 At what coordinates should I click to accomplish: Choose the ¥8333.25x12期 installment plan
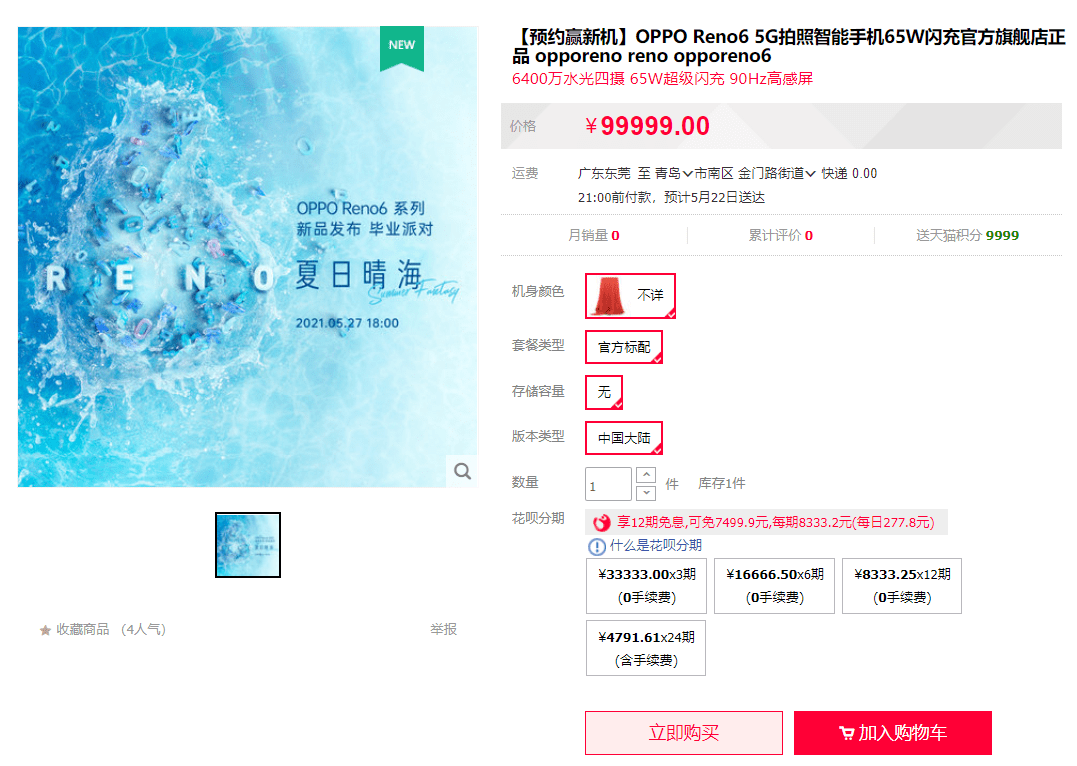[x=902, y=586]
